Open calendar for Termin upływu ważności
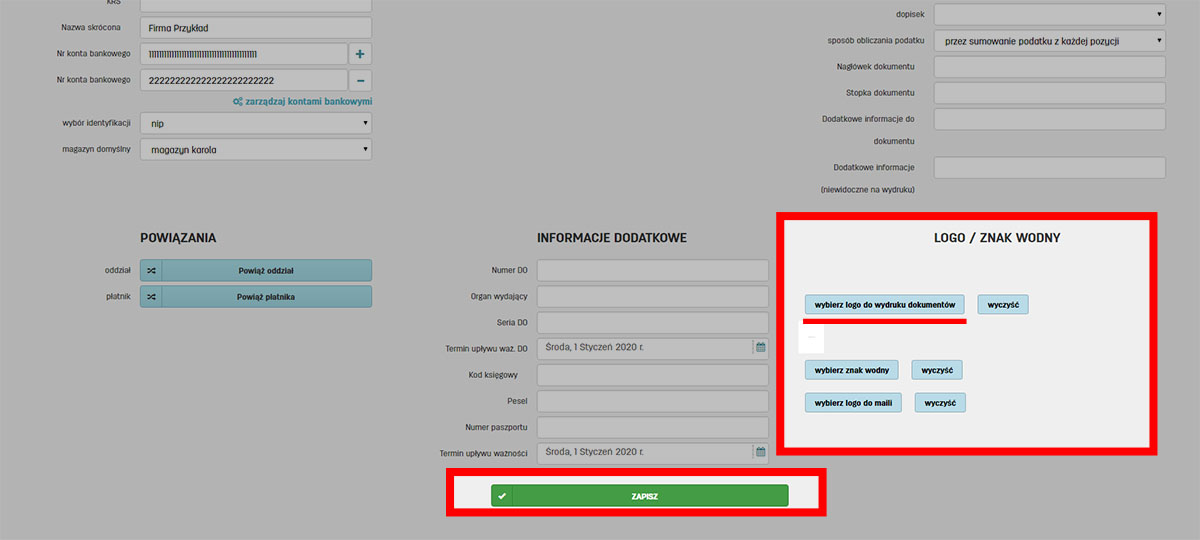Viewport: 1200px width, 540px height. [x=760, y=453]
